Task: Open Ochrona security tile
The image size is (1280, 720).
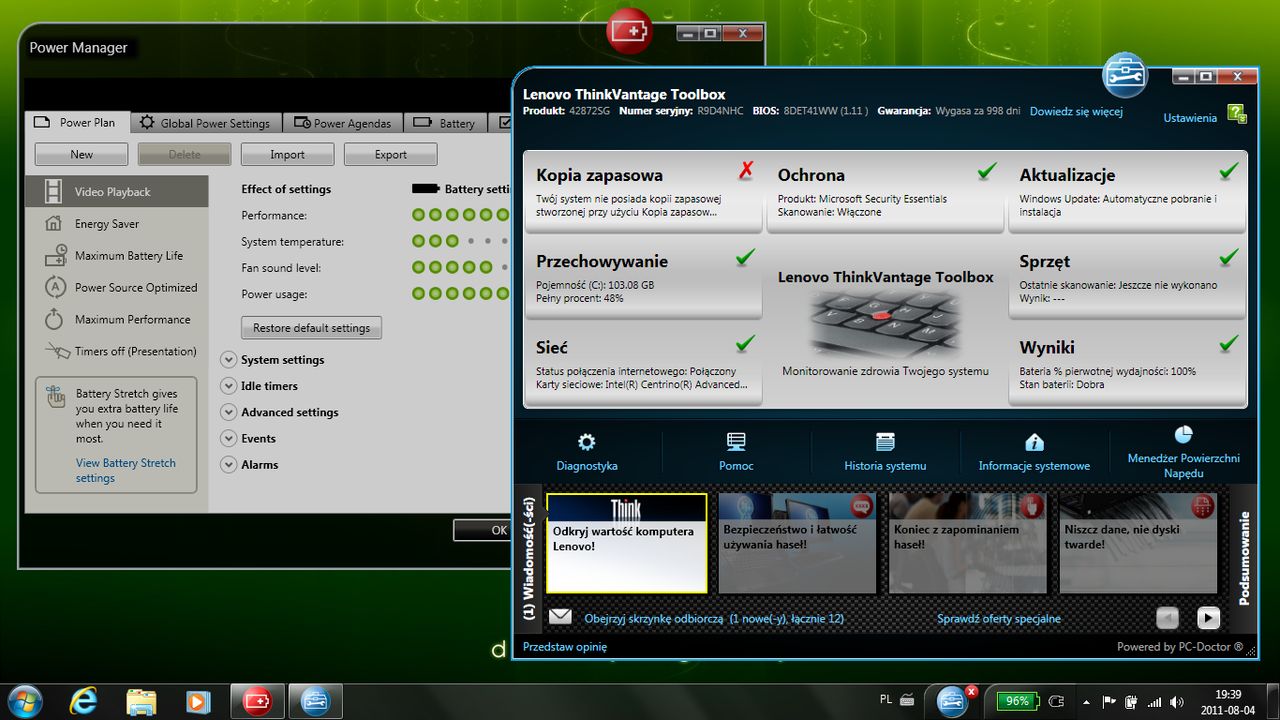Action: pyautogui.click(x=885, y=191)
